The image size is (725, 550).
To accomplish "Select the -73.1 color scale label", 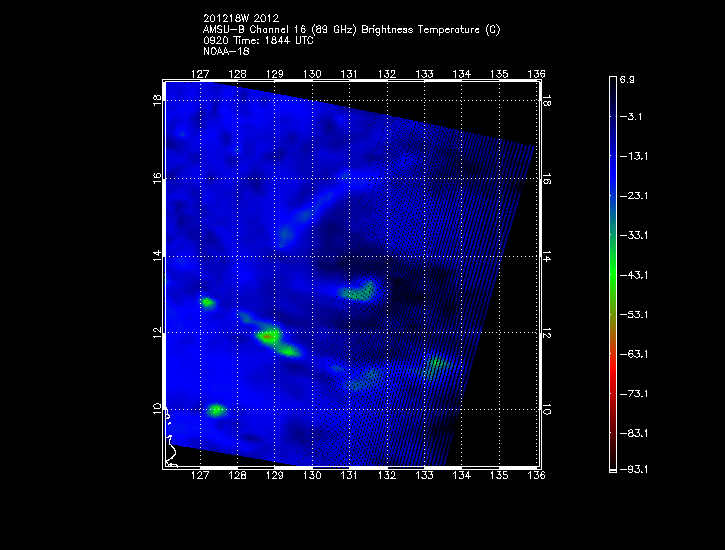I will click(x=633, y=394).
